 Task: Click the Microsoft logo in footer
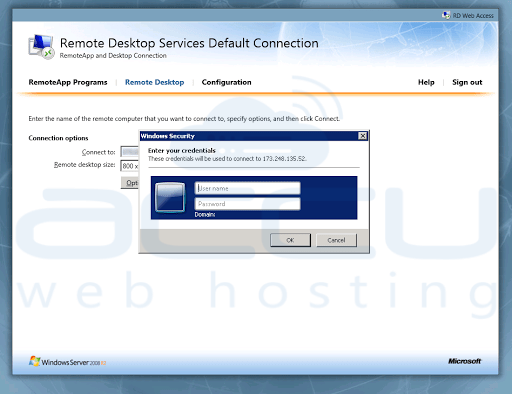464,361
